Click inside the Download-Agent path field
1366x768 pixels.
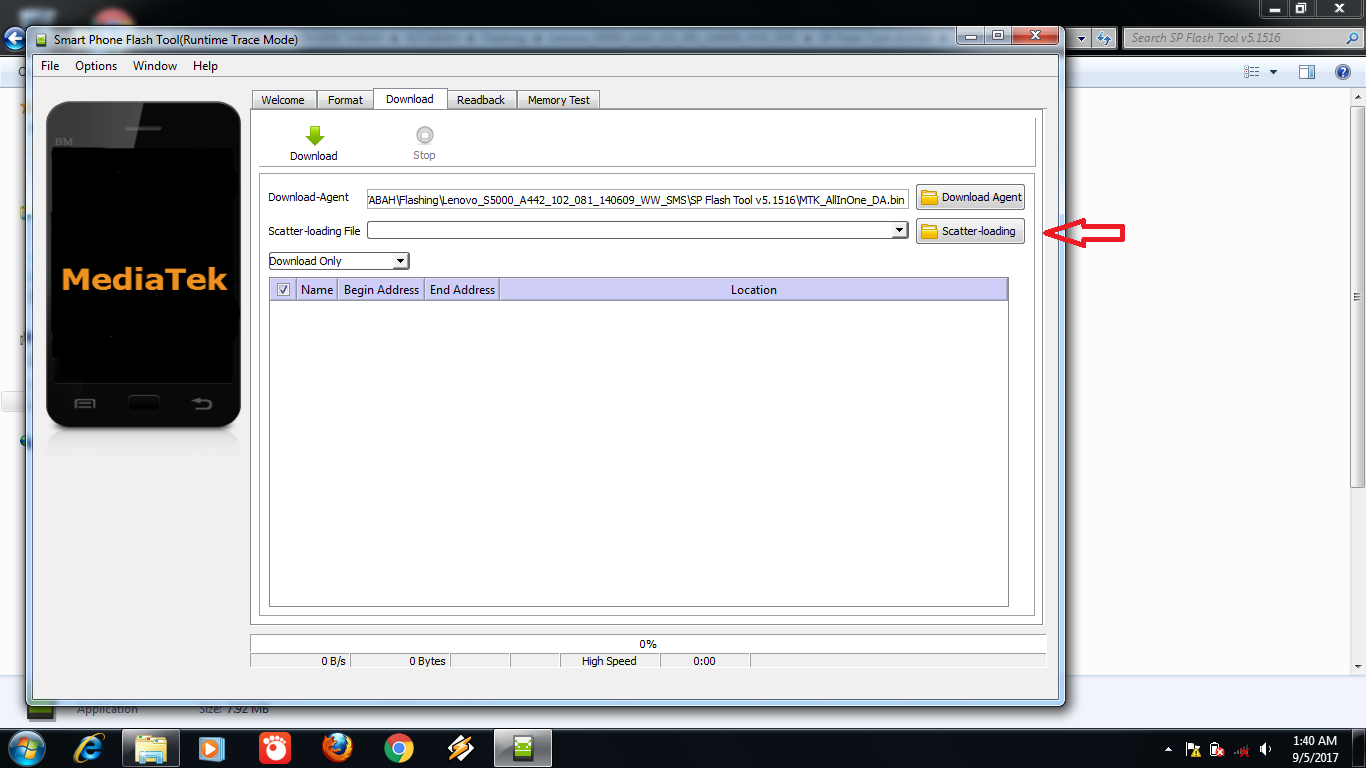tap(636, 199)
